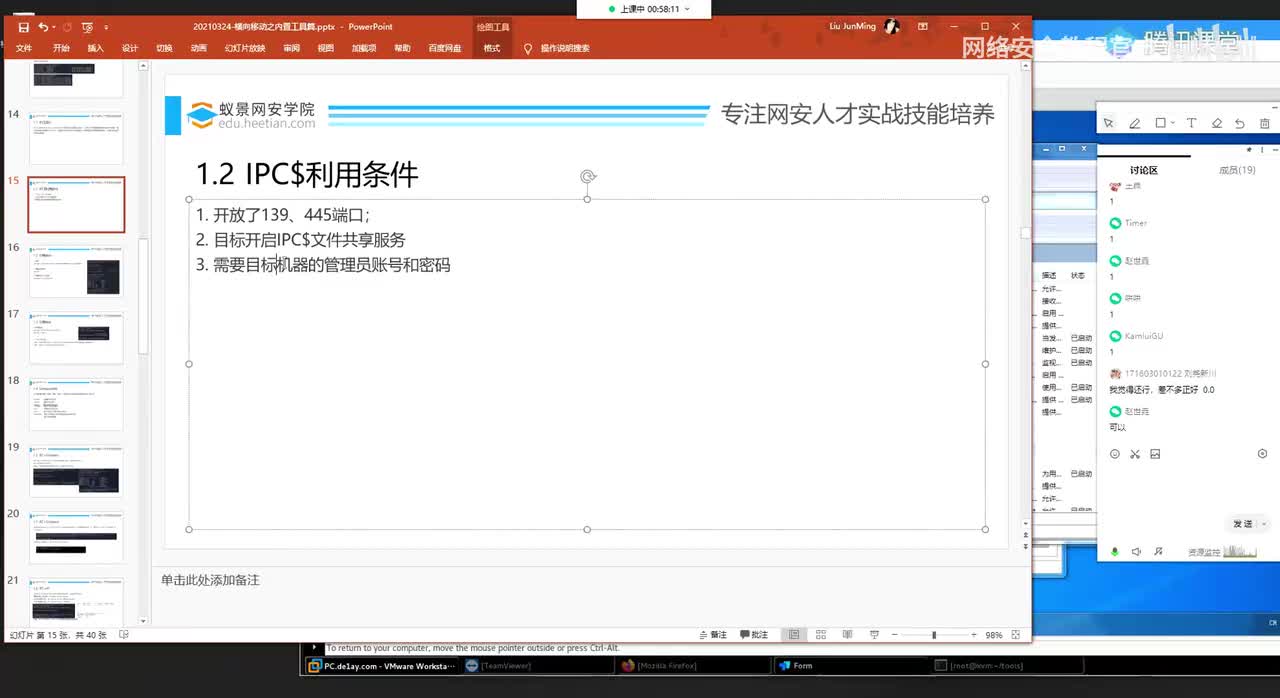Open the Customize Quick Access Toolbar dropdown

click(x=106, y=27)
